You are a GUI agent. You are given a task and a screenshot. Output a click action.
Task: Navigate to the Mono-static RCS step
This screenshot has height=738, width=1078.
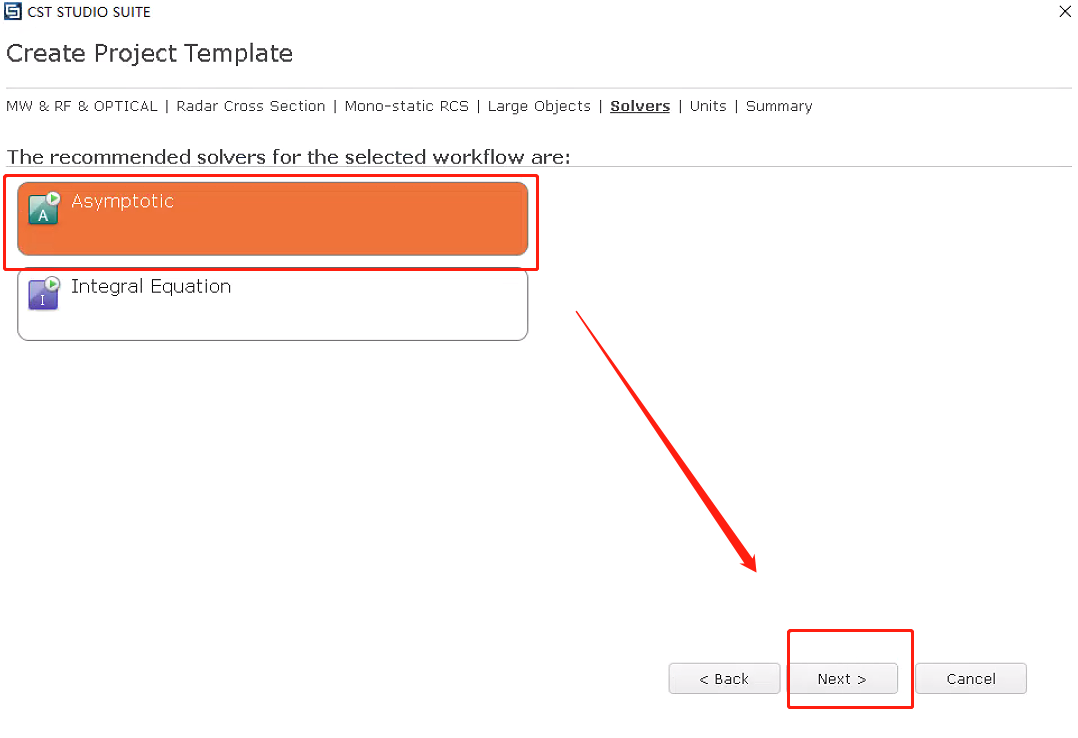[406, 106]
